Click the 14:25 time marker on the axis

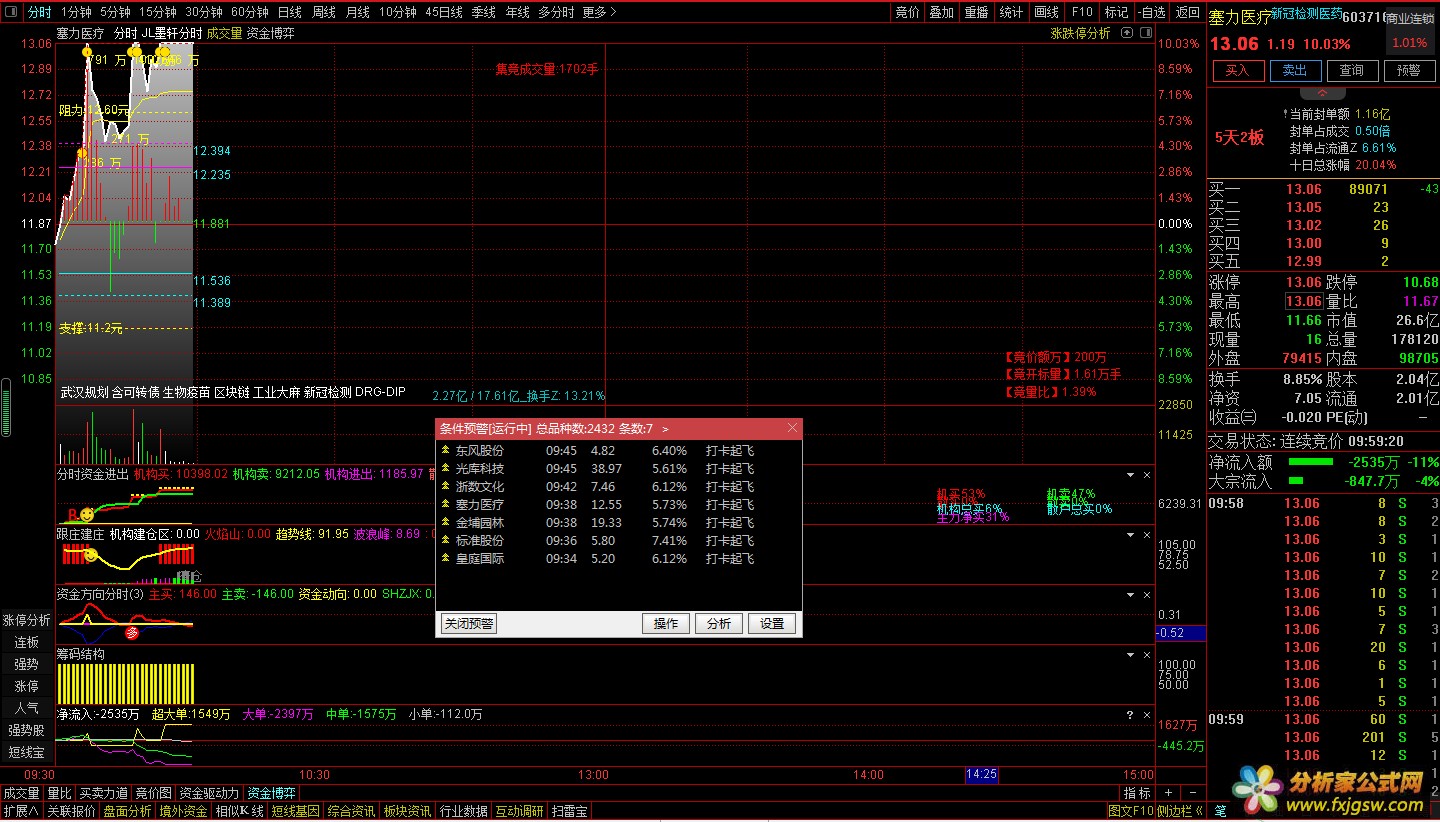pyautogui.click(x=980, y=775)
